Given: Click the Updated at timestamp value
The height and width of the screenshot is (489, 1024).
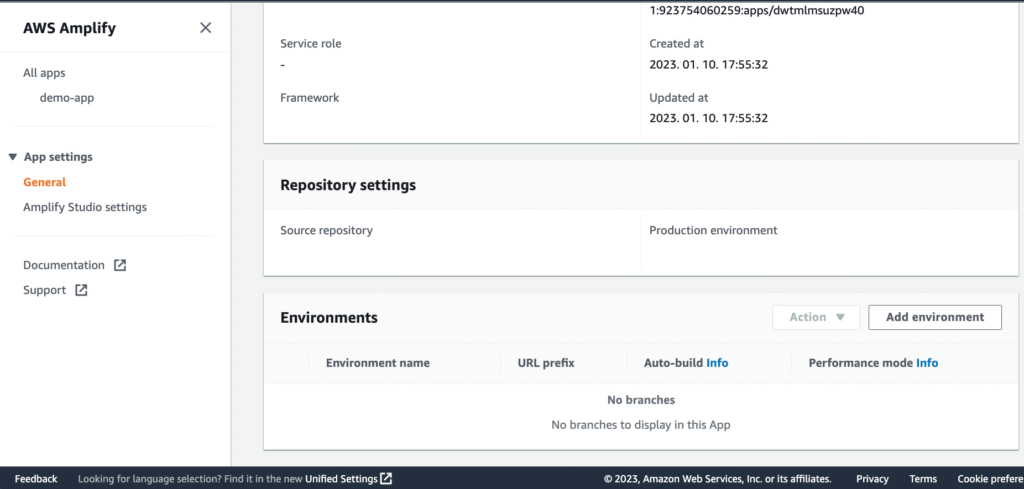Looking at the screenshot, I should point(709,118).
